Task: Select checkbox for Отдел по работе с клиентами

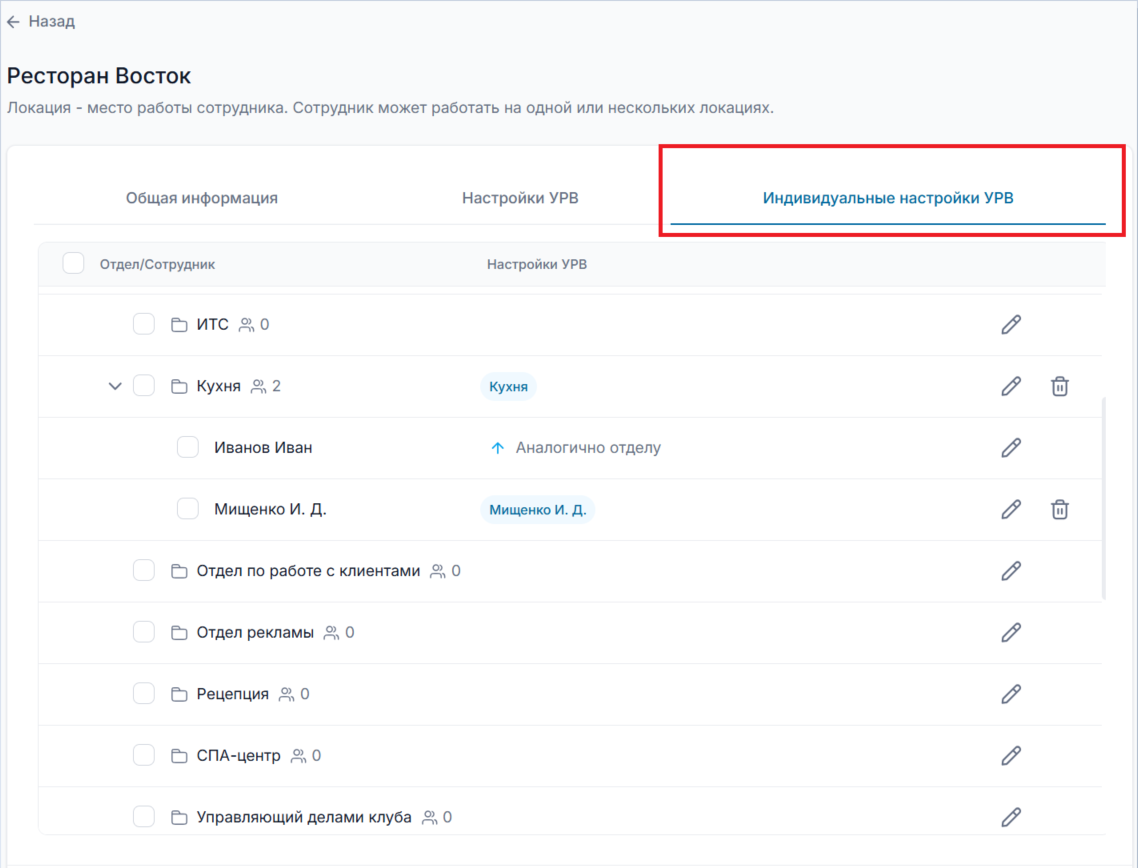Action: (144, 570)
